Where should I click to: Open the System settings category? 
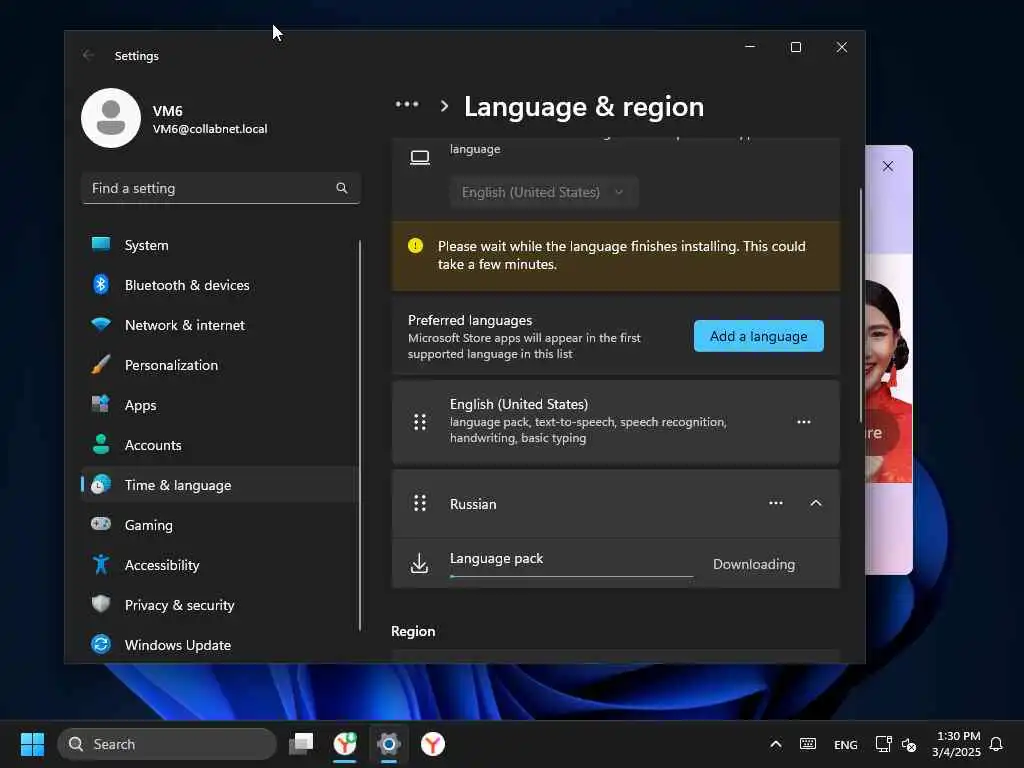click(220, 245)
